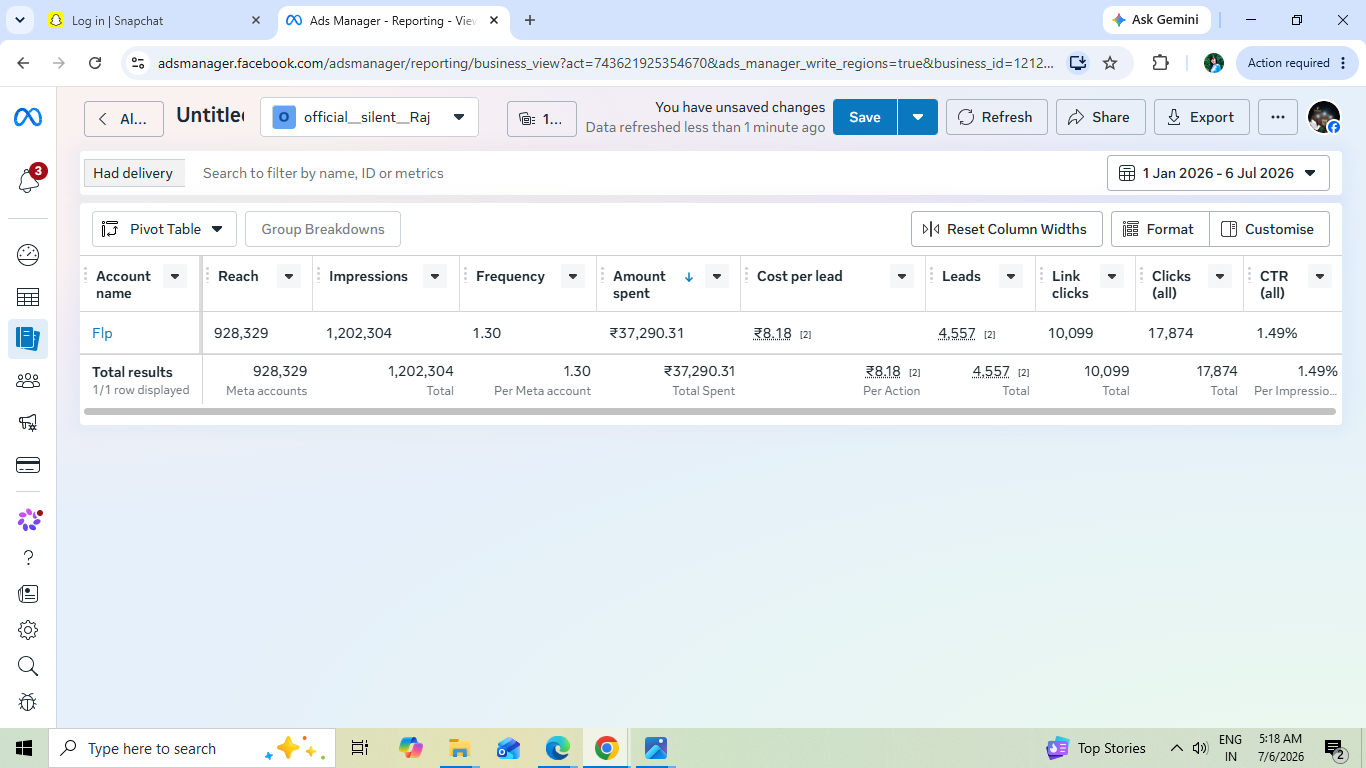Click the Meta logo in sidebar
The image size is (1366, 768).
click(x=28, y=118)
